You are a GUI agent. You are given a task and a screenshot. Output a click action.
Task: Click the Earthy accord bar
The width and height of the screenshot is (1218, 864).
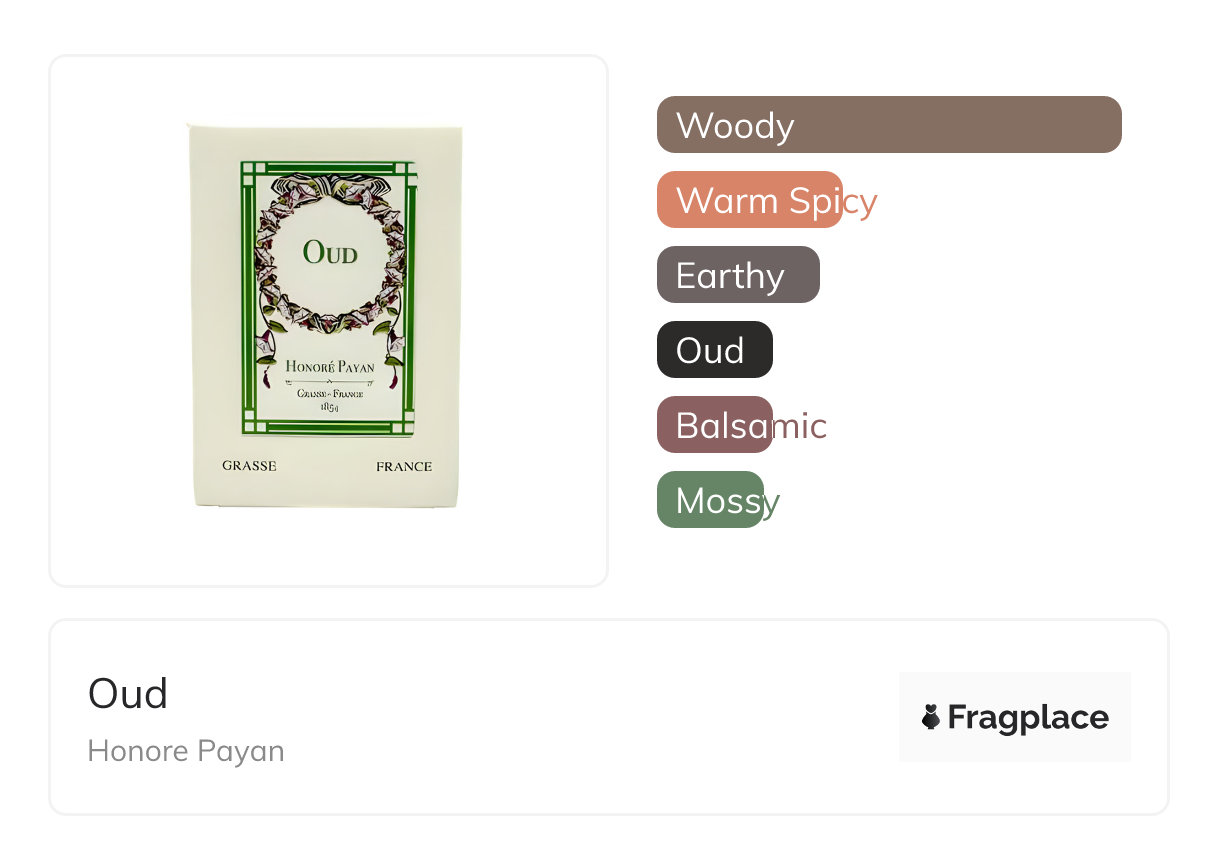point(737,275)
